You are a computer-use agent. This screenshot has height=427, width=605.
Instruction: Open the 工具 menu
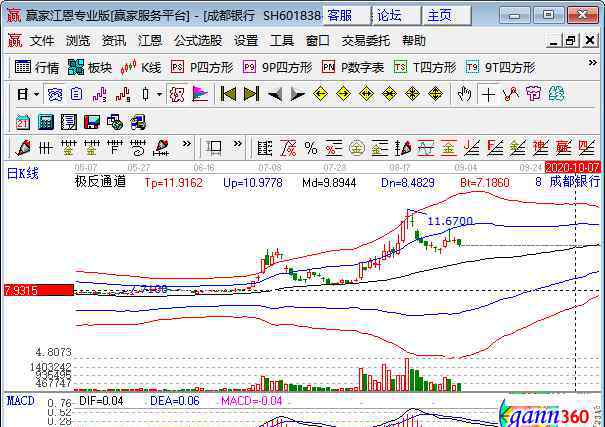coord(282,41)
